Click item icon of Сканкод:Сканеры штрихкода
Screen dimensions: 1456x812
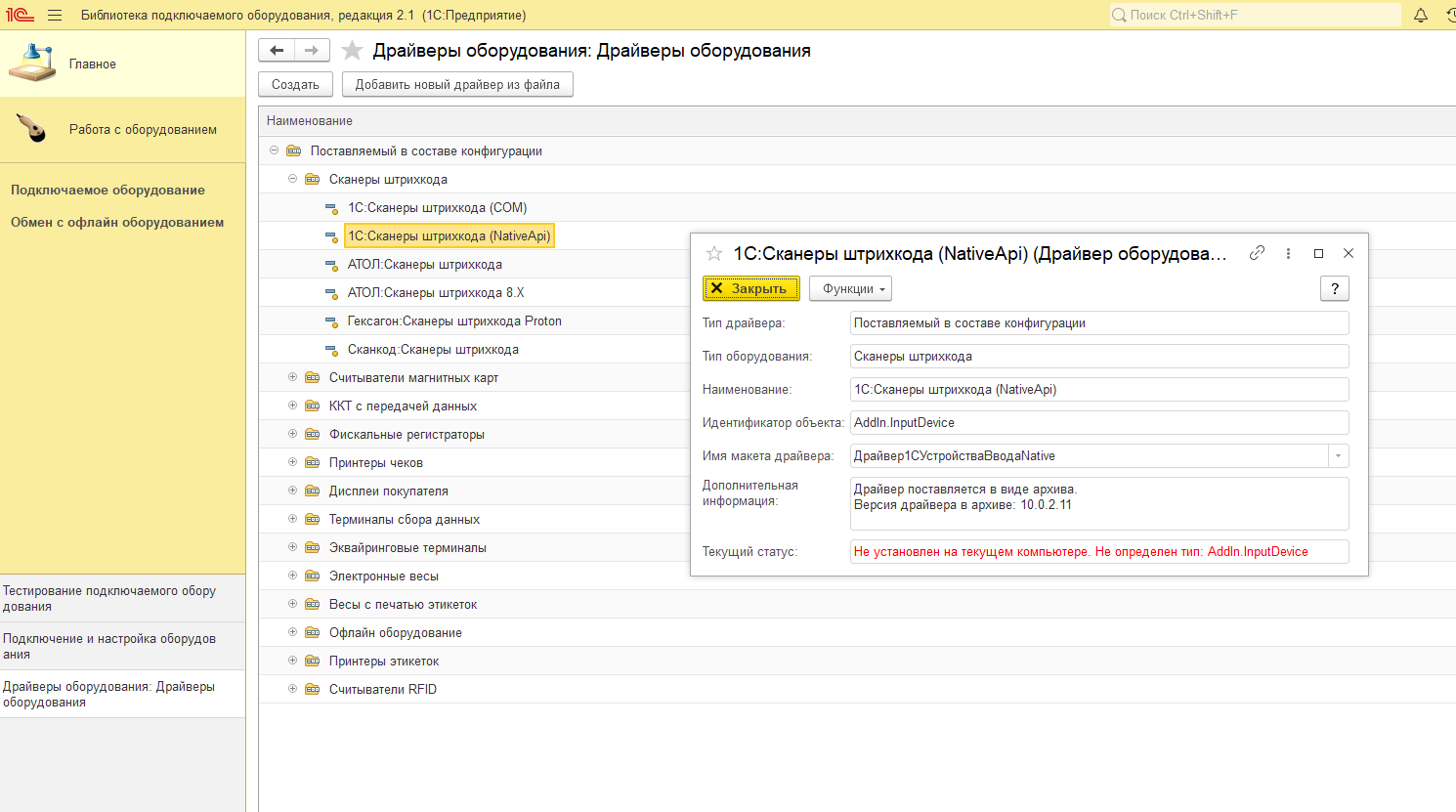click(x=331, y=349)
